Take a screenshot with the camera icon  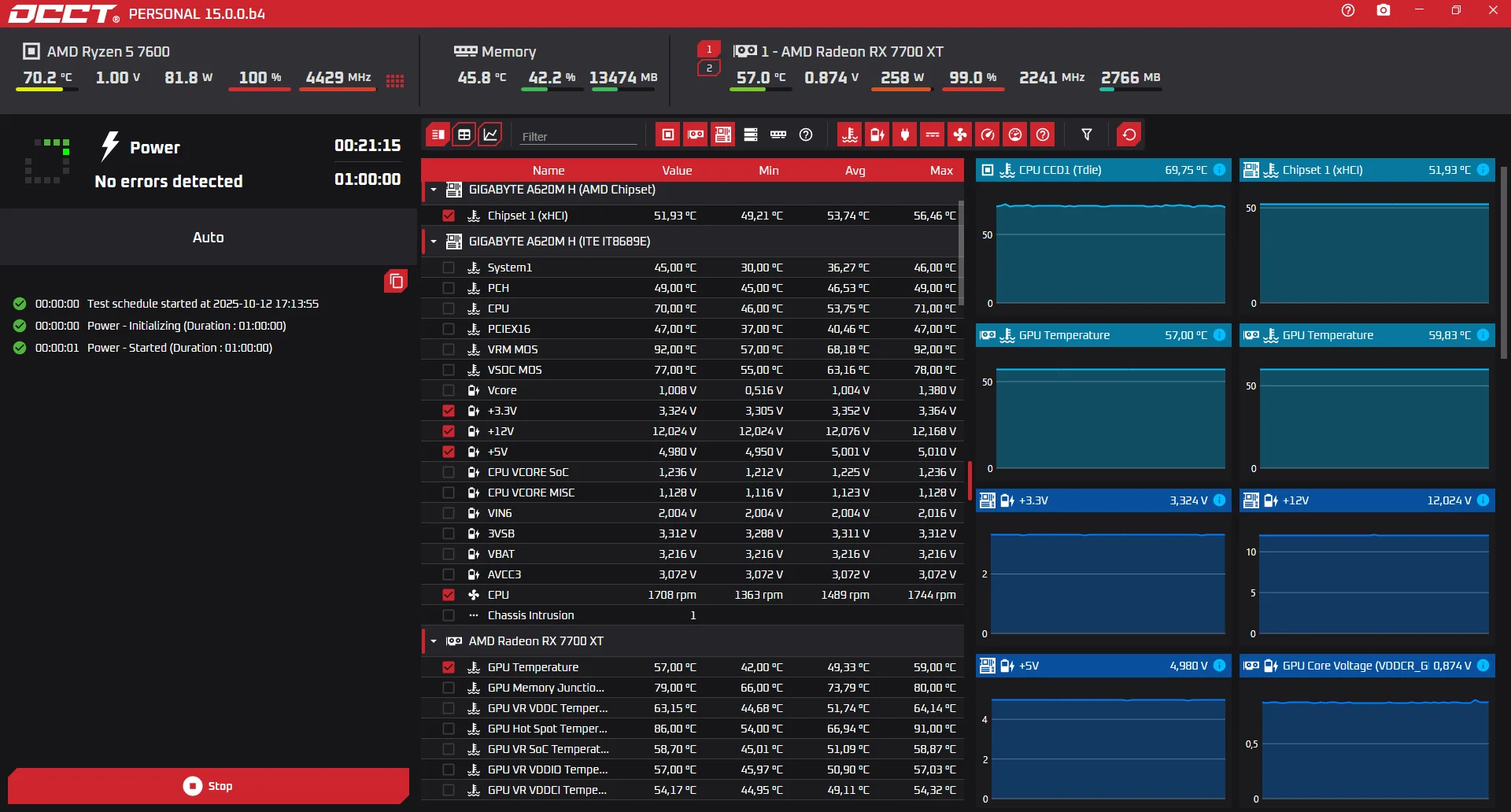(x=1384, y=10)
